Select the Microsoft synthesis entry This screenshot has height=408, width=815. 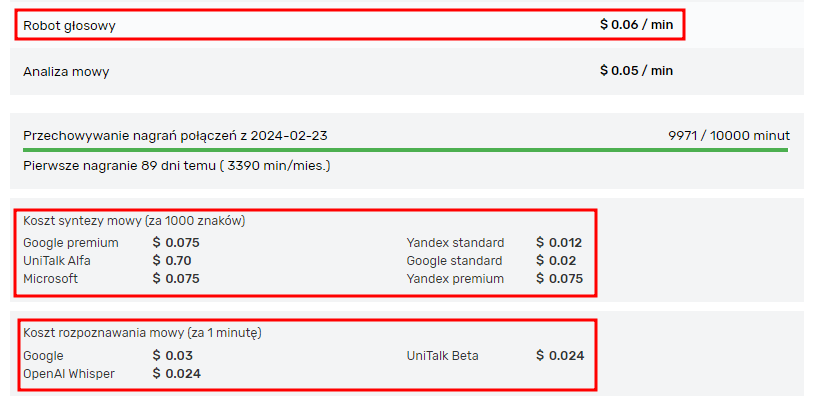[x=50, y=279]
